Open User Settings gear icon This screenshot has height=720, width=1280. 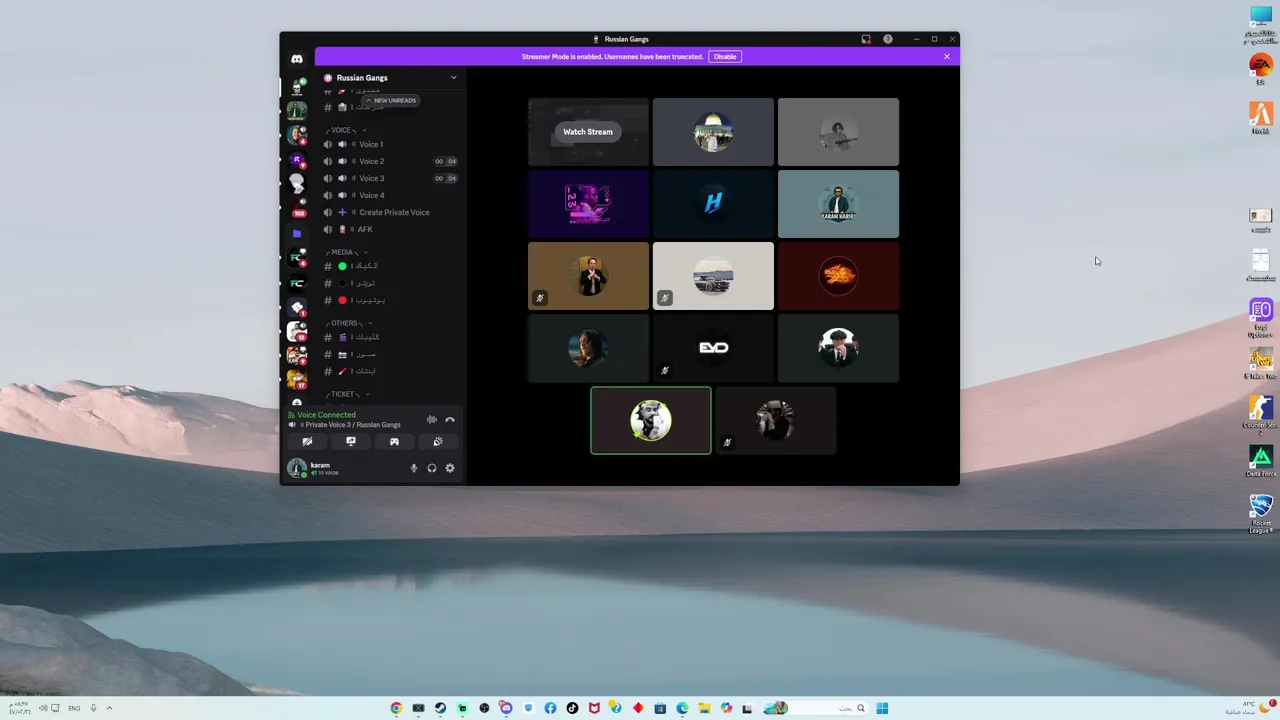(x=450, y=468)
